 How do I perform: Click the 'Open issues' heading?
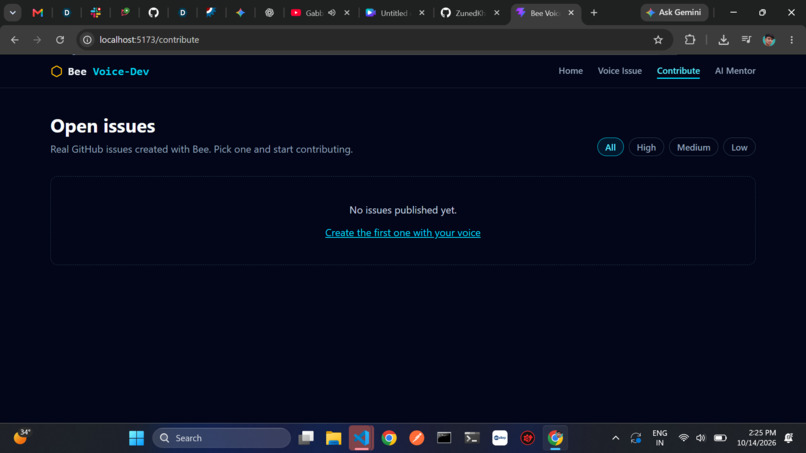click(103, 126)
